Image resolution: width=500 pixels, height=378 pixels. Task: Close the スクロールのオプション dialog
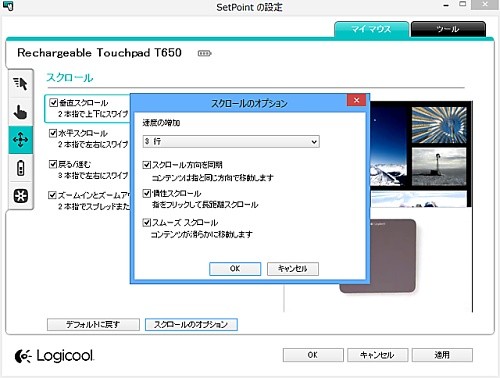[356, 100]
